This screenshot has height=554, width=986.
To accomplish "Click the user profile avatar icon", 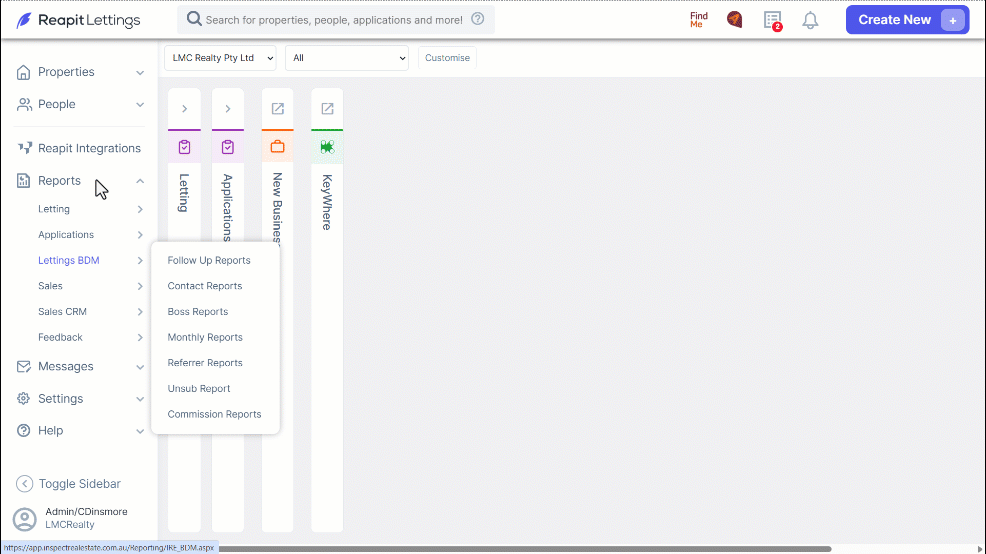I will tap(25, 519).
